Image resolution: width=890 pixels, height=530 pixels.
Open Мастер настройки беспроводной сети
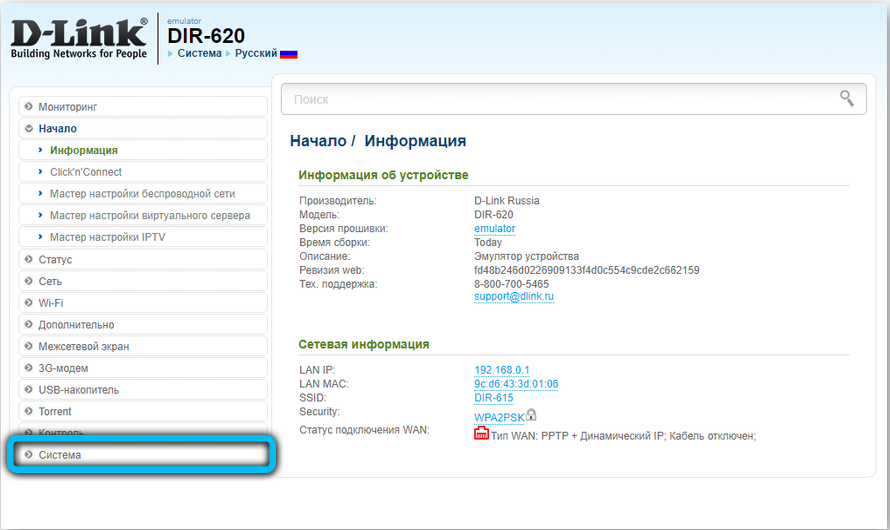click(x=143, y=193)
